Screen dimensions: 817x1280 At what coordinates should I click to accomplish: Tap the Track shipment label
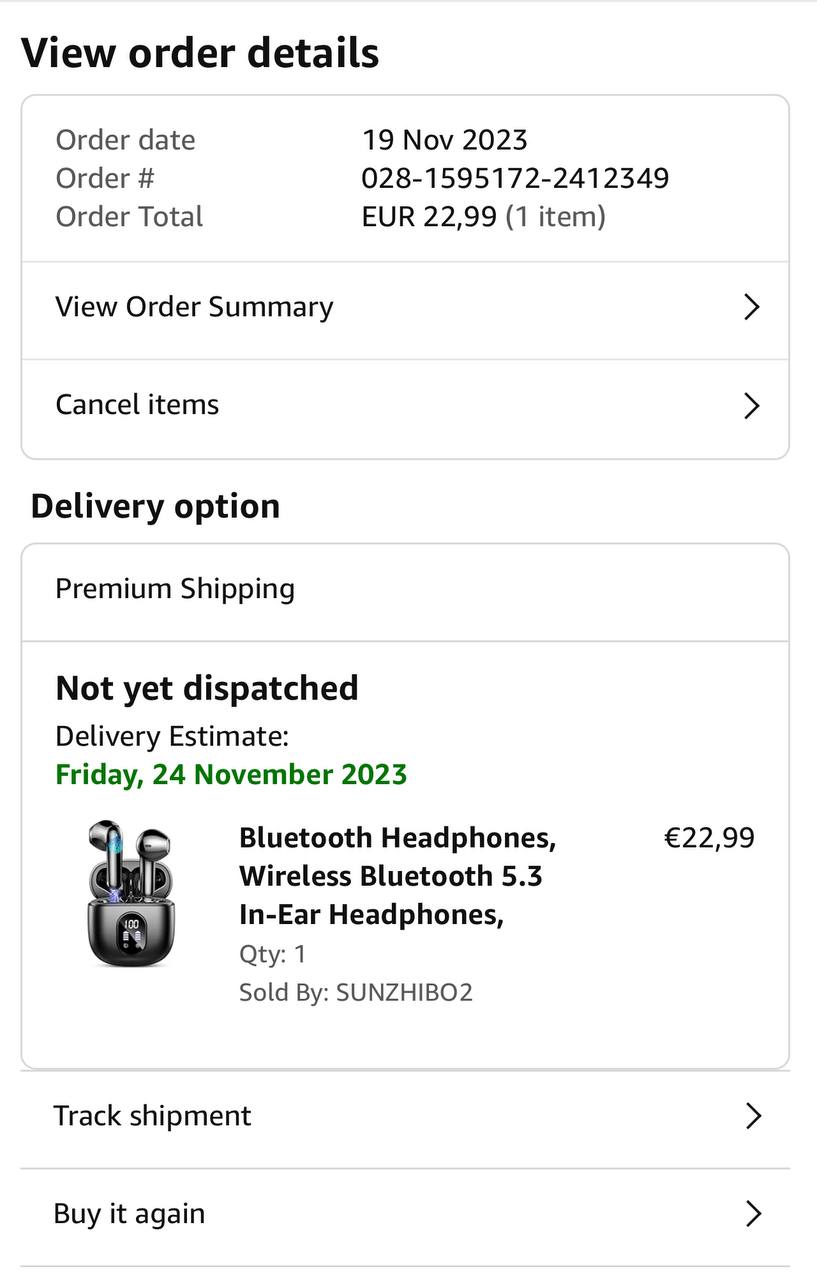[152, 1116]
